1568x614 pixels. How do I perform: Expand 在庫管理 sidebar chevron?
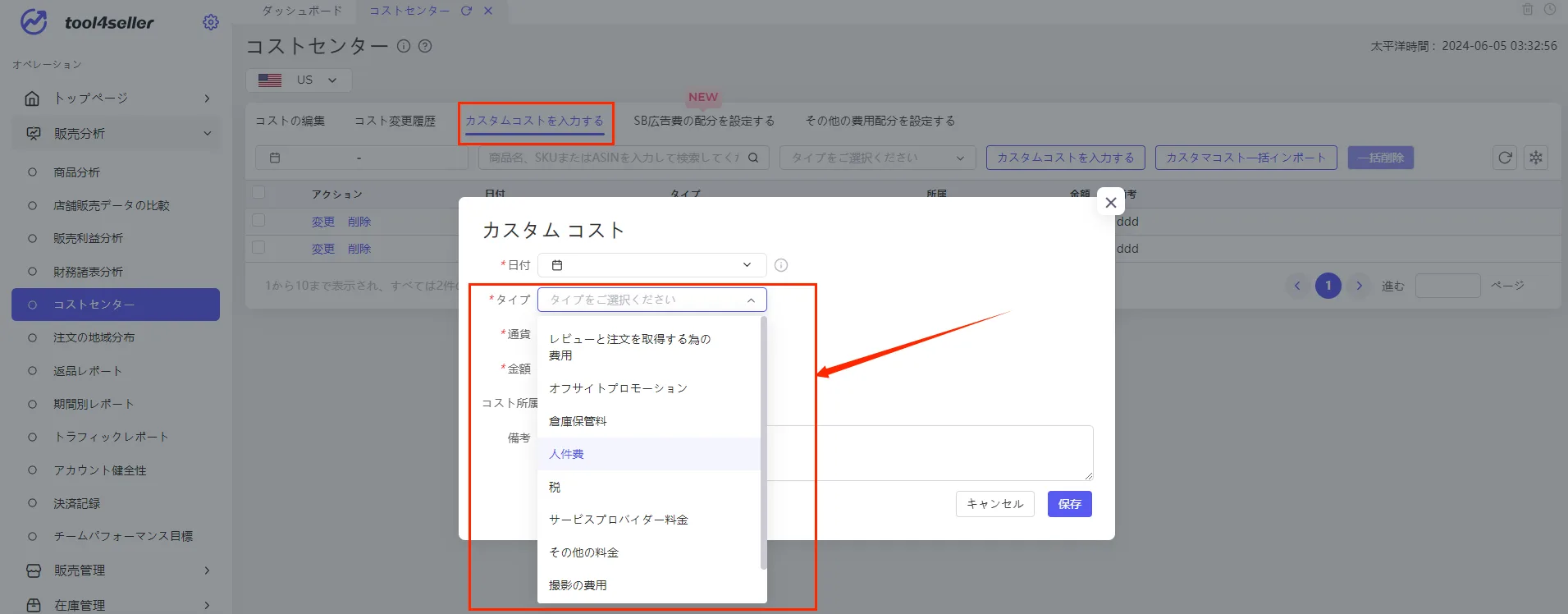tap(207, 605)
